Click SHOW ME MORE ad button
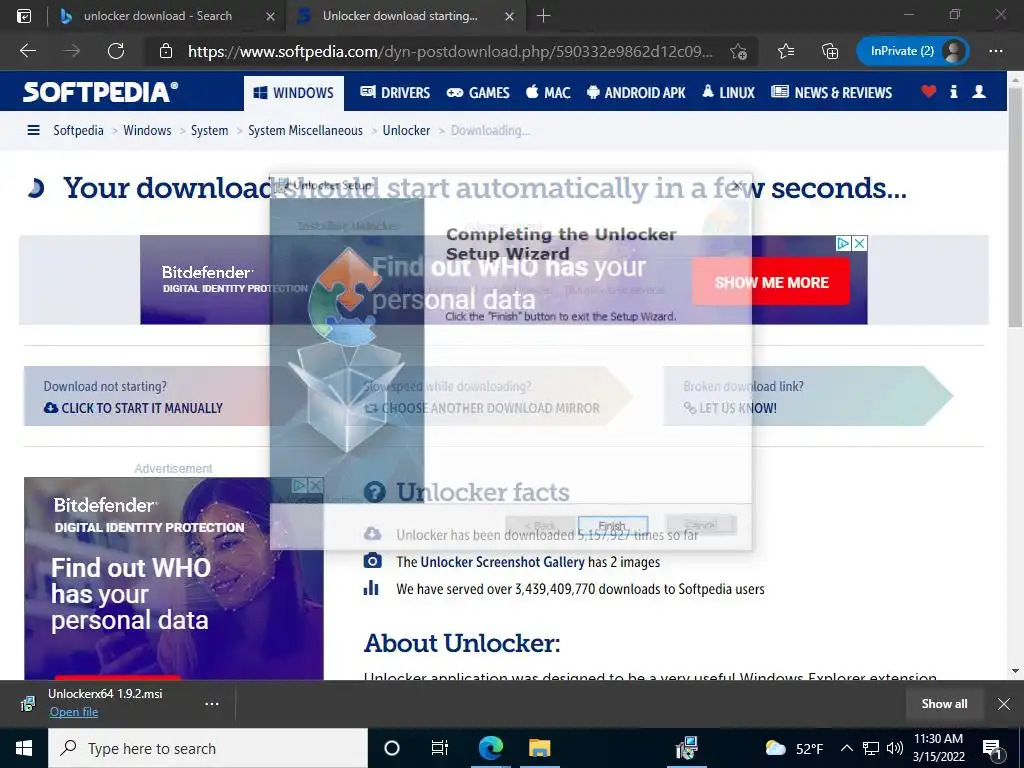Screen dimensions: 1024x768 point(771,281)
